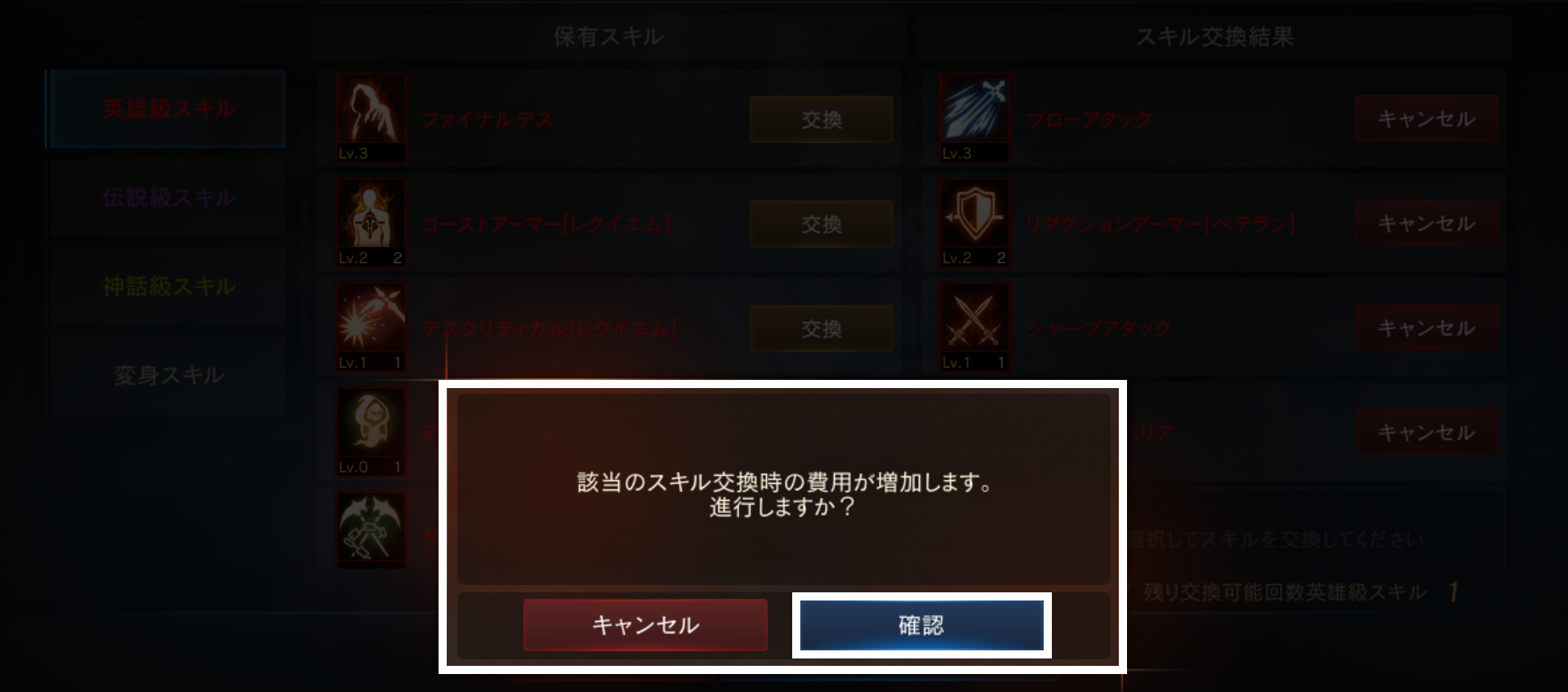Cancel the リダクションアーマー exchange result
The image size is (1568, 692).
(x=1426, y=223)
